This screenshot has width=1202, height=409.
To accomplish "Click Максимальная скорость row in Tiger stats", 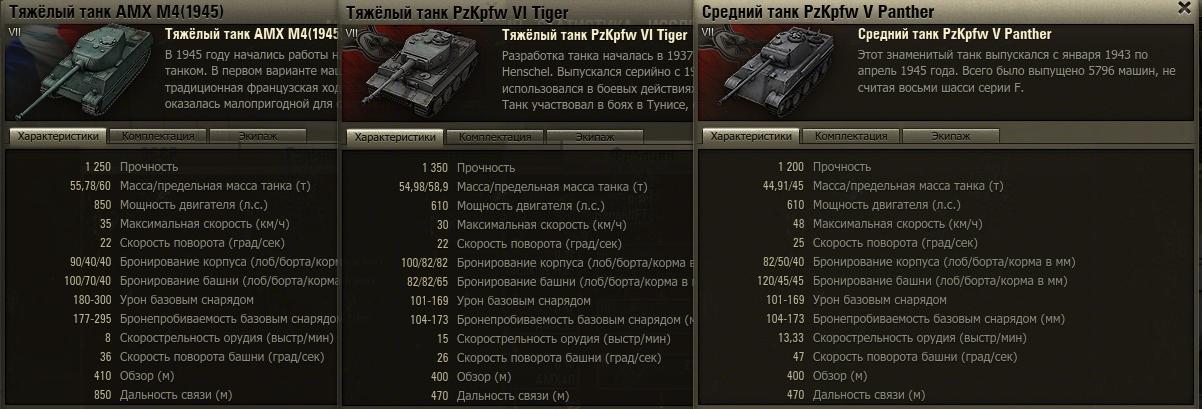I will tap(514, 224).
